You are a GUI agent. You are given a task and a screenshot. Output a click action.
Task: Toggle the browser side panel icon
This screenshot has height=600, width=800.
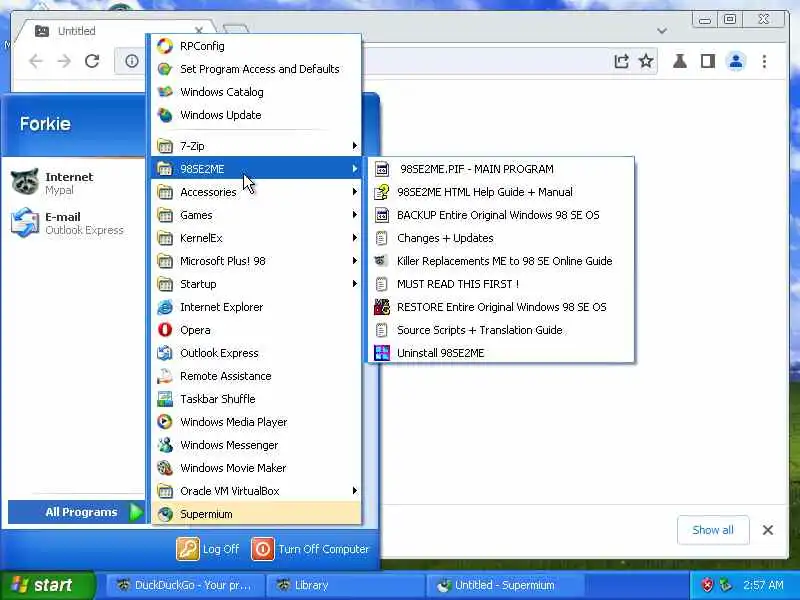pos(708,61)
